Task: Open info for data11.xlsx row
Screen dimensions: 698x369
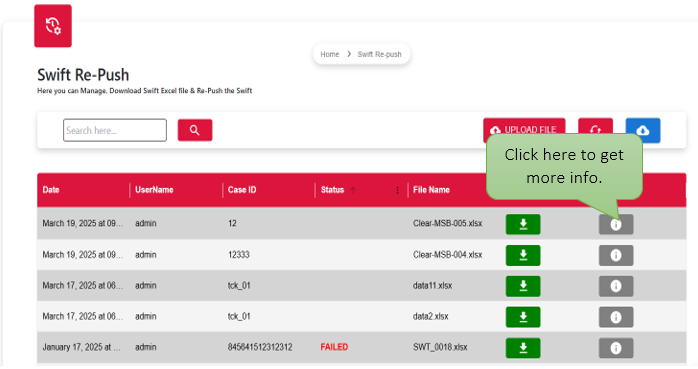Action: tap(616, 286)
